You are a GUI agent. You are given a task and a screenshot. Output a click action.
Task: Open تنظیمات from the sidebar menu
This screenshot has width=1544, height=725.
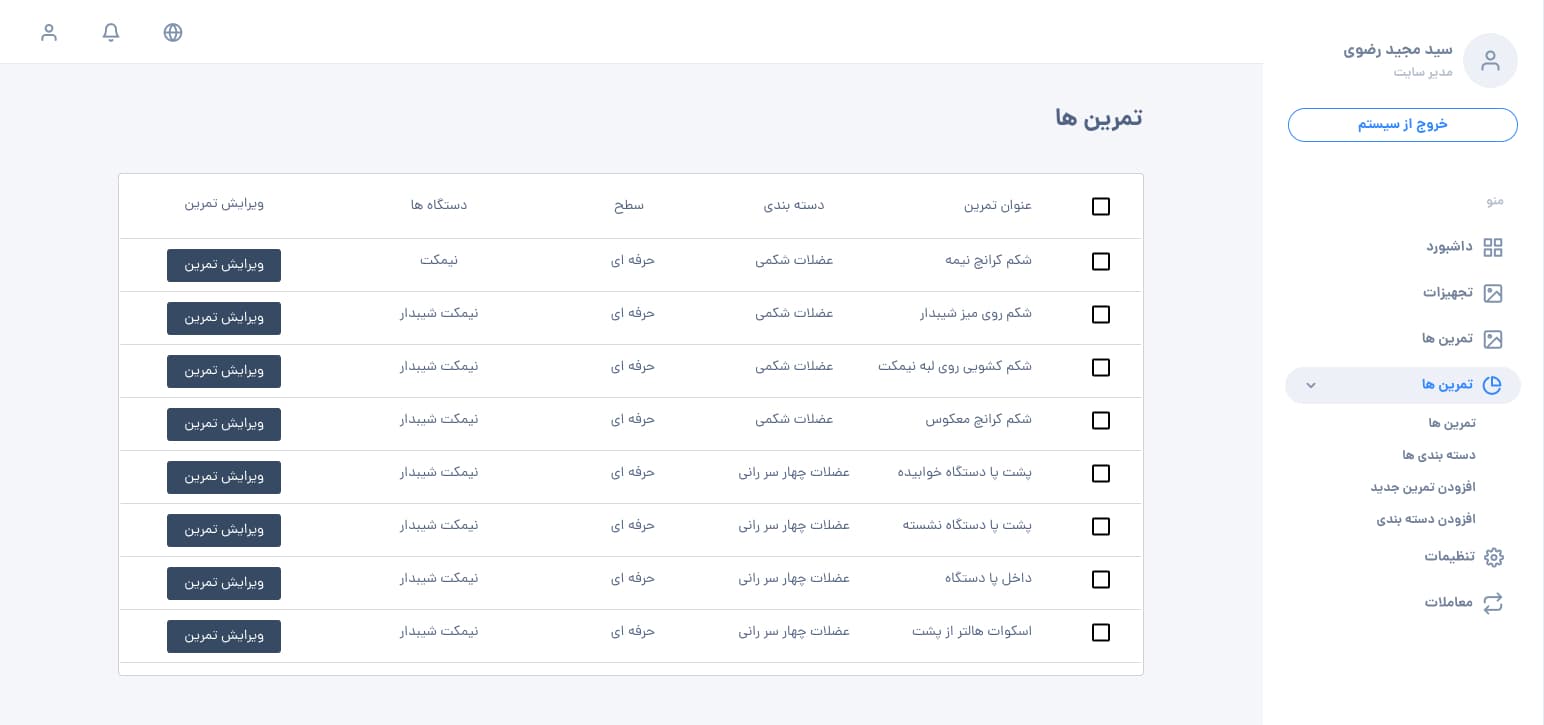click(x=1449, y=557)
